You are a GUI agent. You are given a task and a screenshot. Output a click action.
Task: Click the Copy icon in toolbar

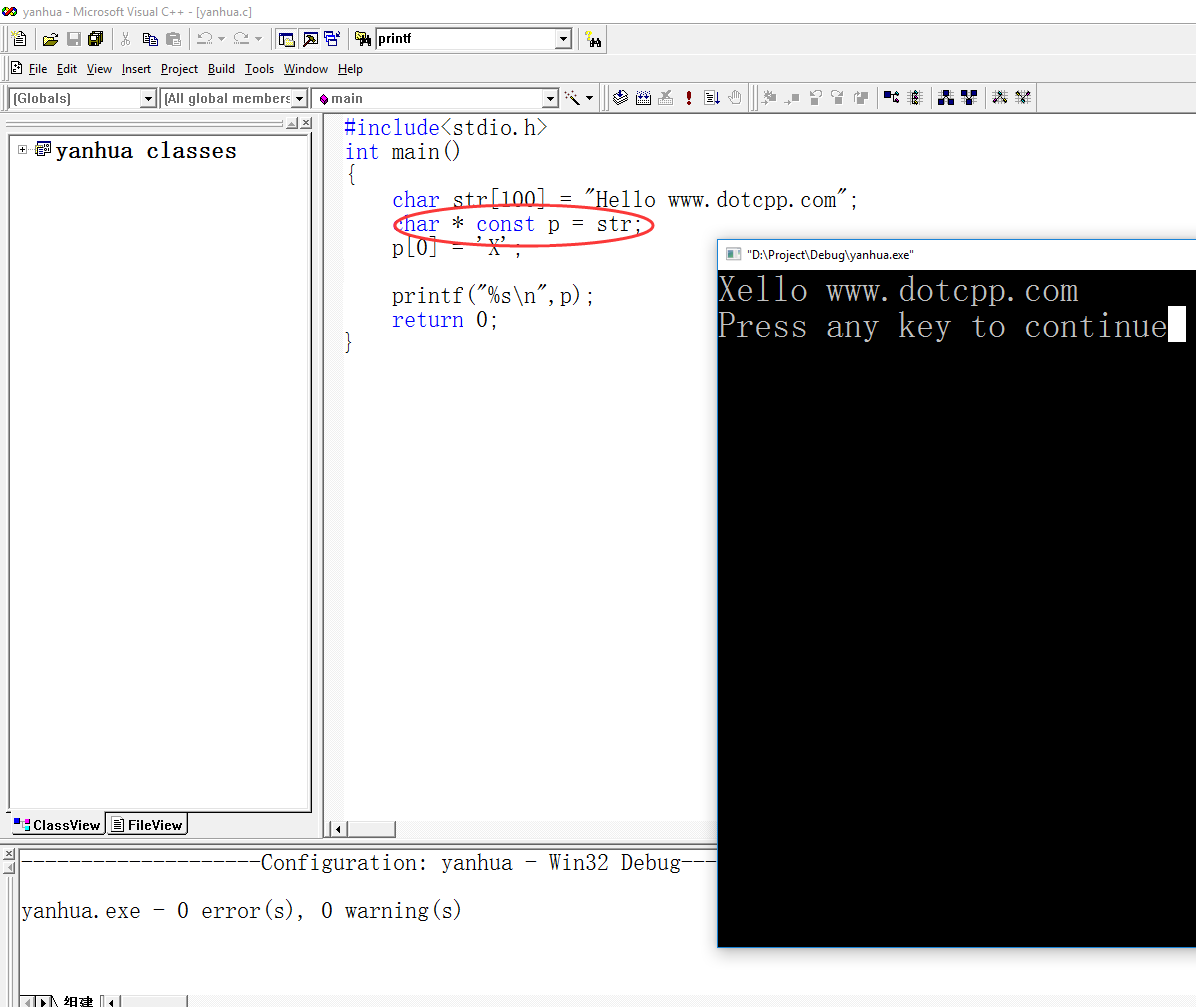coord(150,39)
